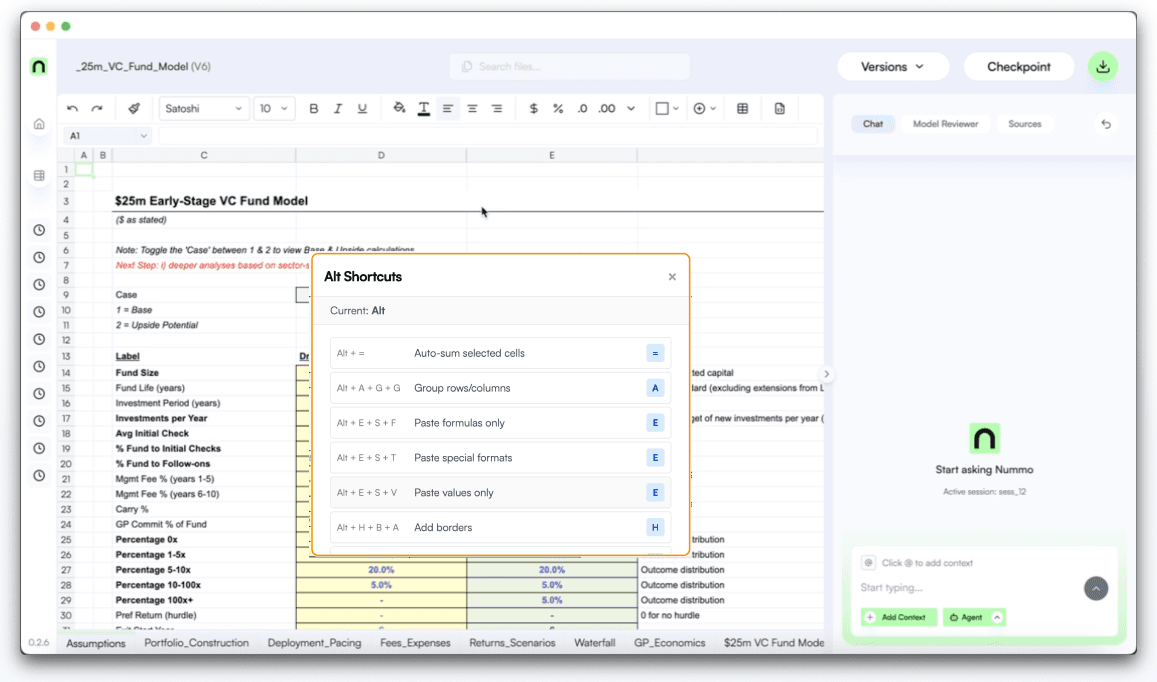Toggle italic formatting
The width and height of the screenshot is (1157, 682).
point(338,109)
